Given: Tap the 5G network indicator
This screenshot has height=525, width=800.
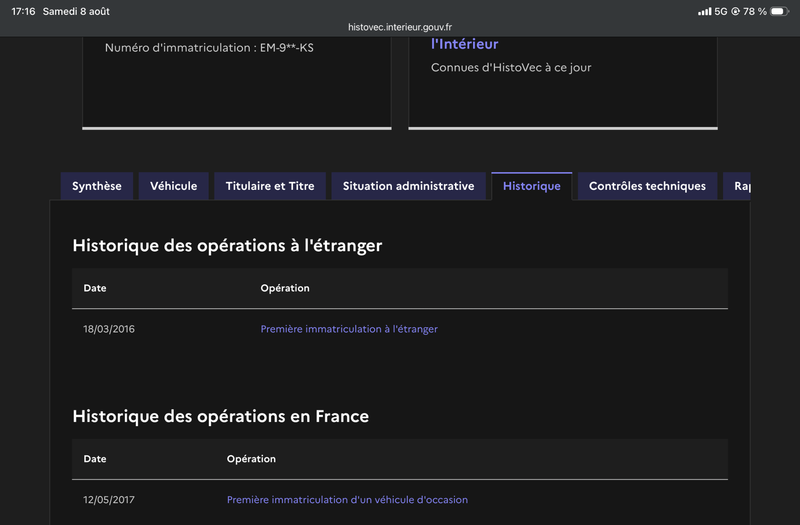Looking at the screenshot, I should (x=721, y=11).
